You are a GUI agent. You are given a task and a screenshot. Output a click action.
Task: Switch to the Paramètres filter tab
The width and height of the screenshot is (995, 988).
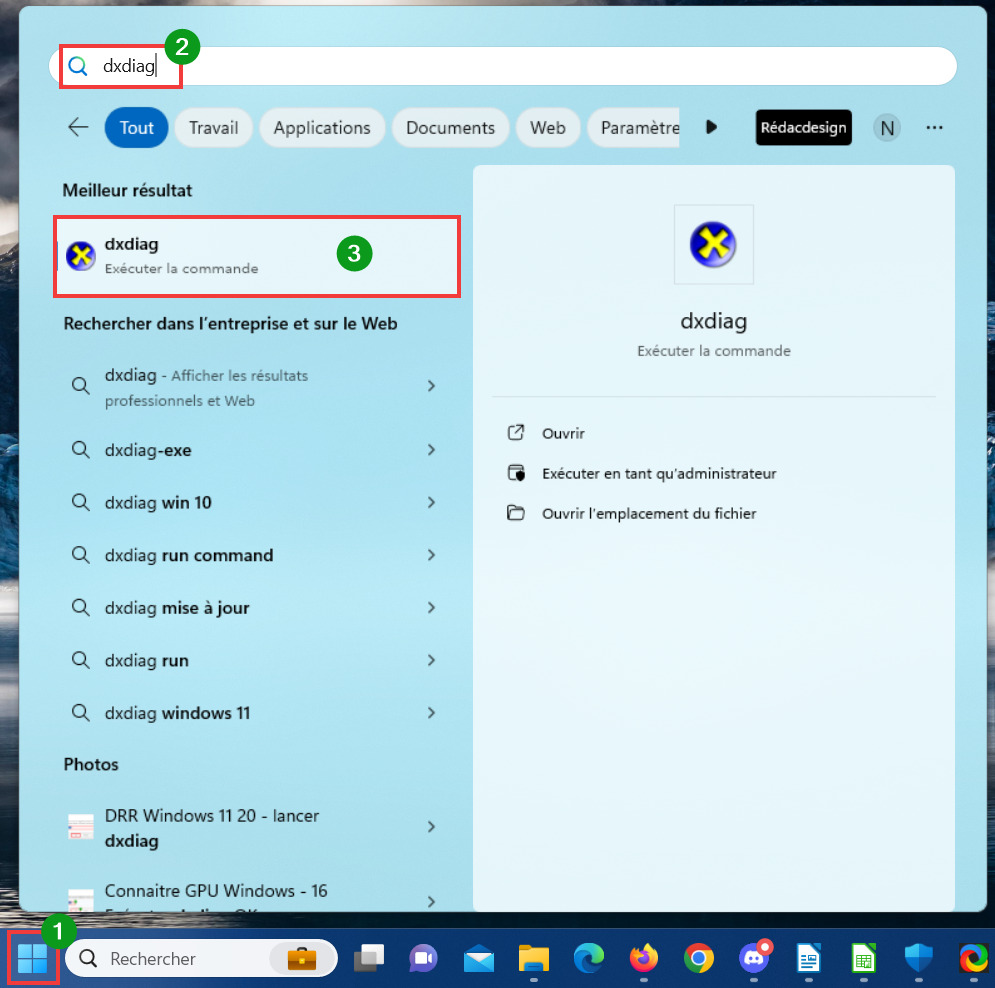tap(635, 128)
